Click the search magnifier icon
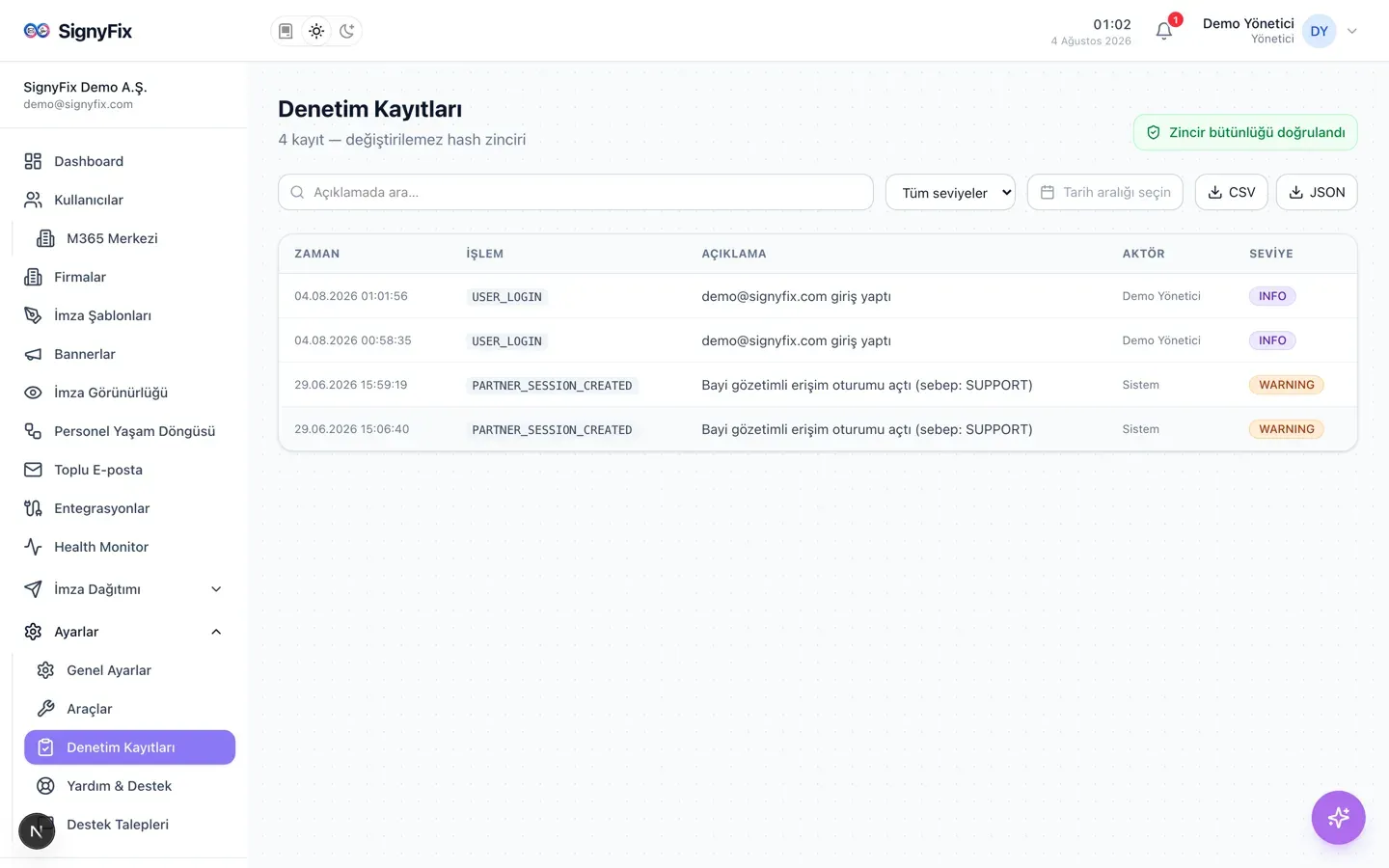 click(297, 192)
